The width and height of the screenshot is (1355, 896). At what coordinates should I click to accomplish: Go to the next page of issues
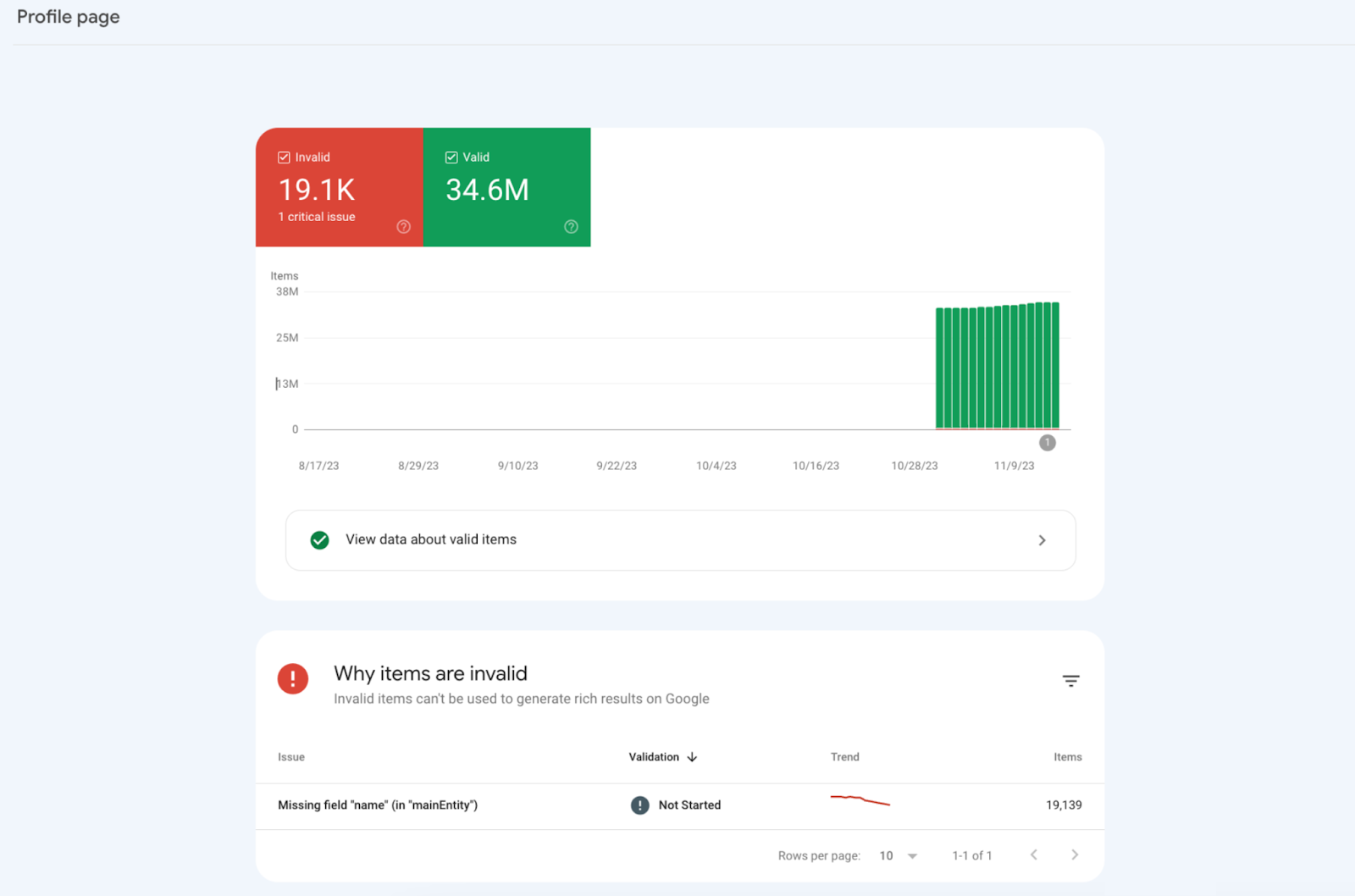(x=1074, y=855)
